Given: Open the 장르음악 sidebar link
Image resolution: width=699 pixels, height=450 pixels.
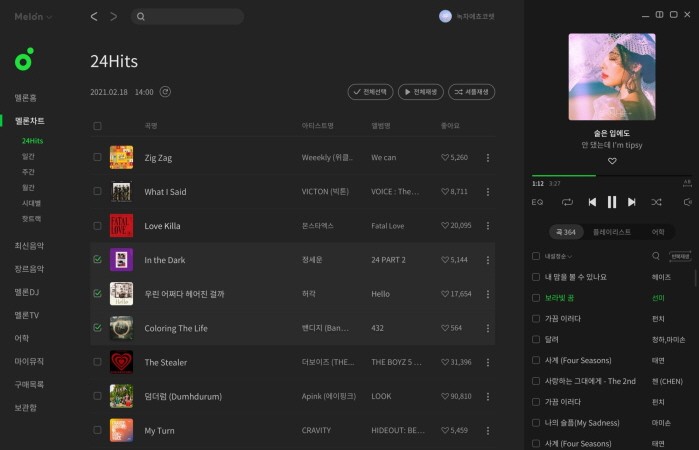Looking at the screenshot, I should click(x=29, y=269).
